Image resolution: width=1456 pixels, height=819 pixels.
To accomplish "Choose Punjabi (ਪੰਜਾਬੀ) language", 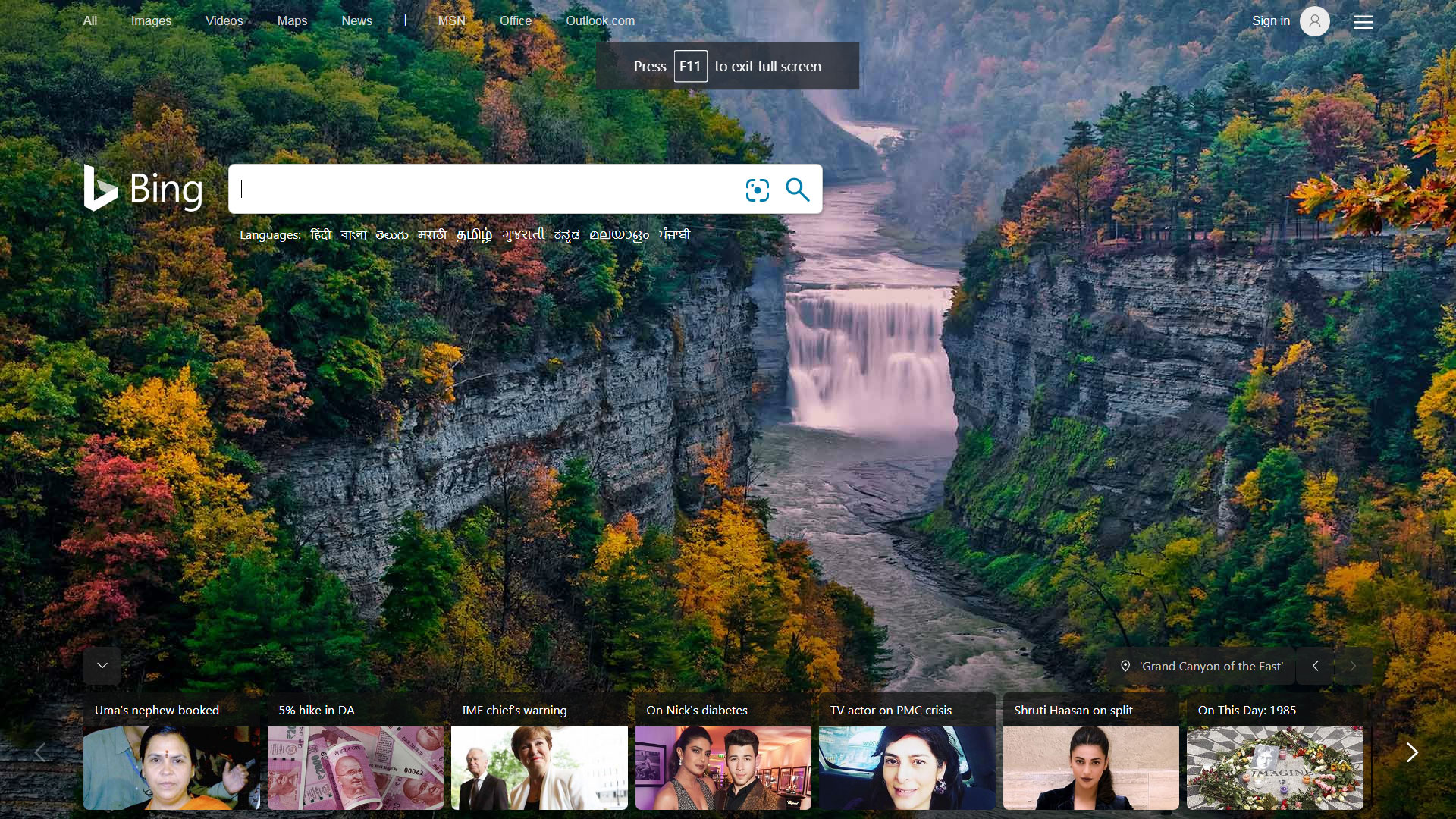I will click(674, 235).
